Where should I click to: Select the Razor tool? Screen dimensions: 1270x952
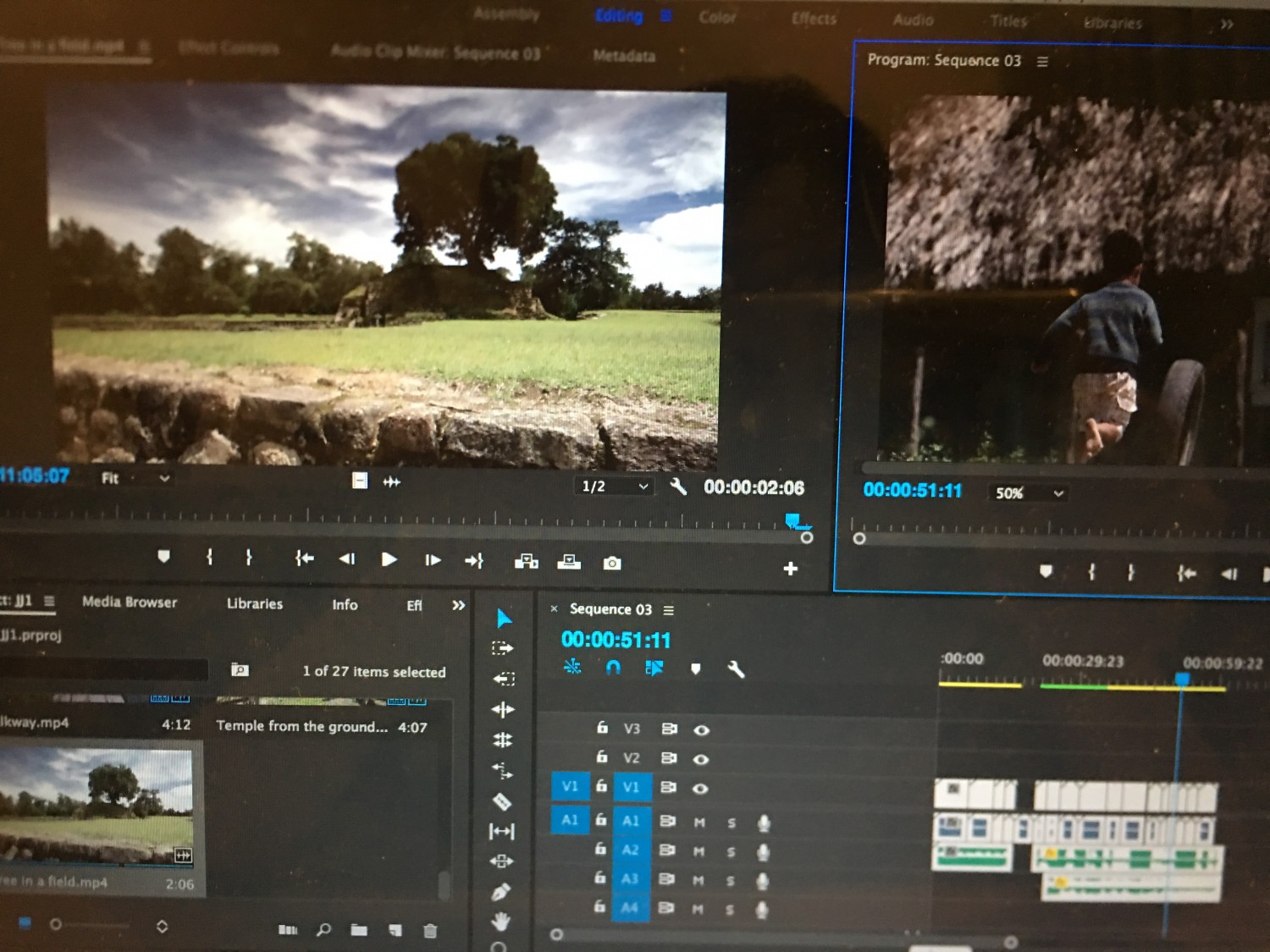coord(501,801)
